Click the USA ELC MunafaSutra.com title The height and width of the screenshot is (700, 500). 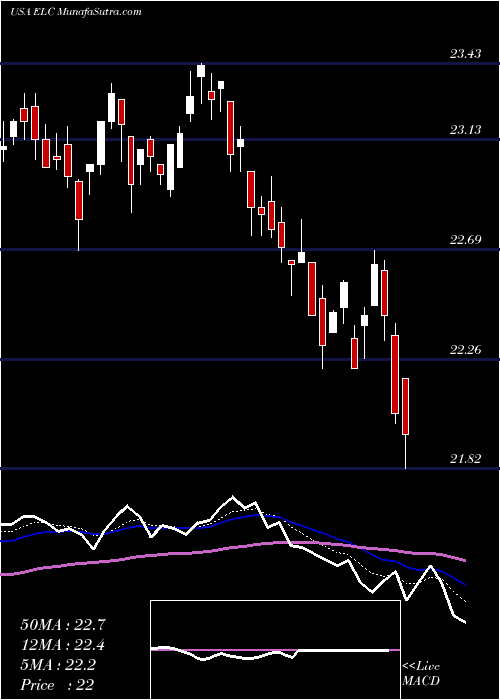coord(75,12)
